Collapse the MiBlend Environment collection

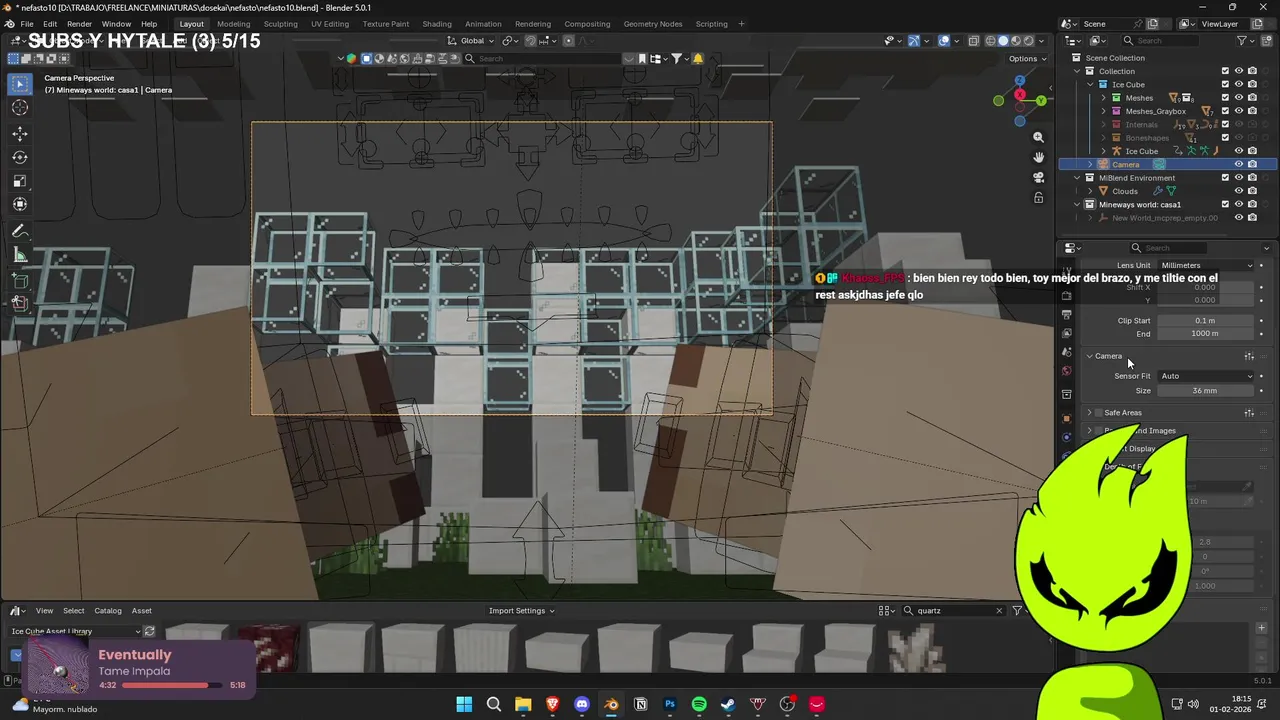(1077, 178)
